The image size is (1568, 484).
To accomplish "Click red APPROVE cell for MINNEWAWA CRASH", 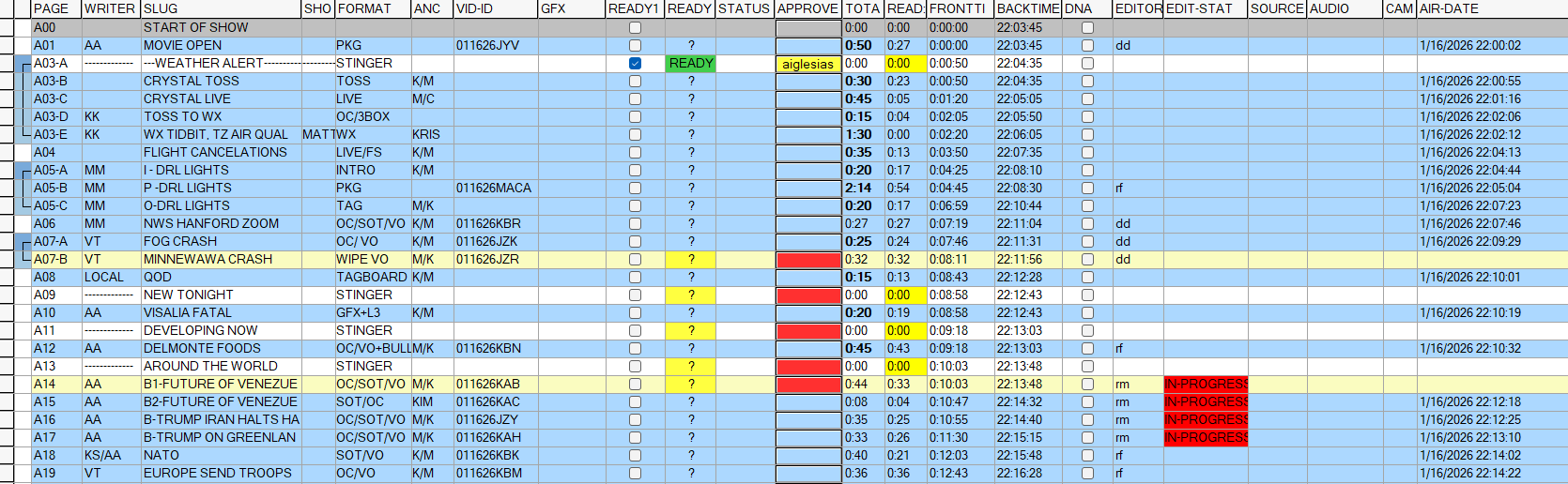I will tap(807, 260).
